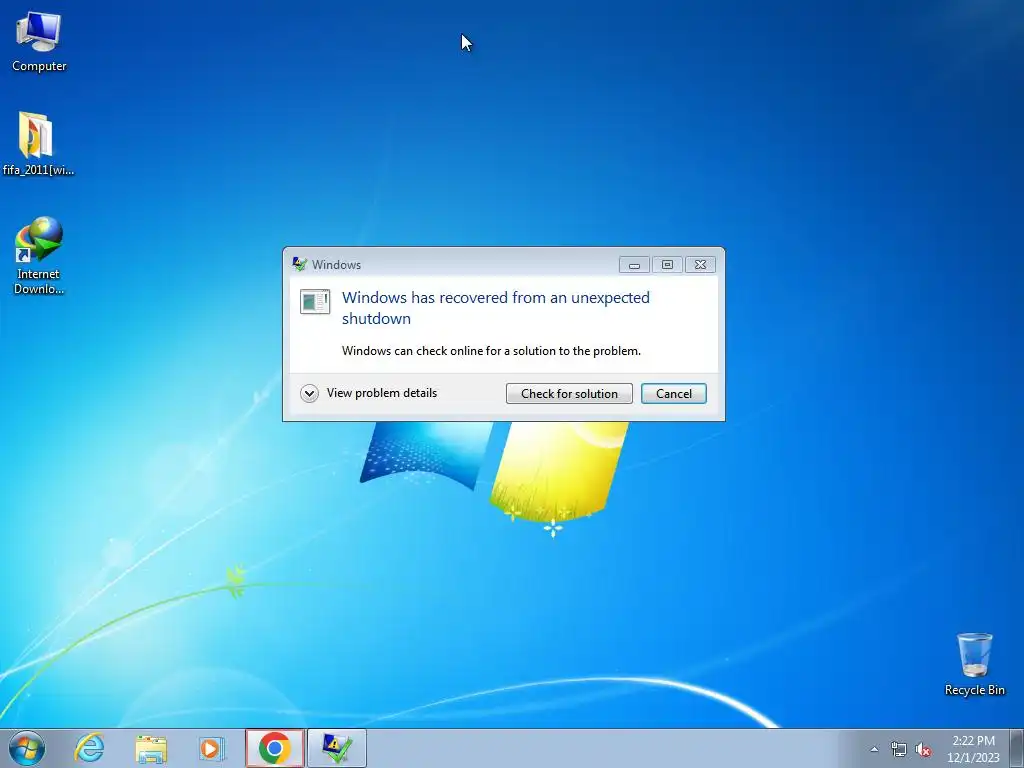Select the Recycle Bin icon

click(974, 664)
